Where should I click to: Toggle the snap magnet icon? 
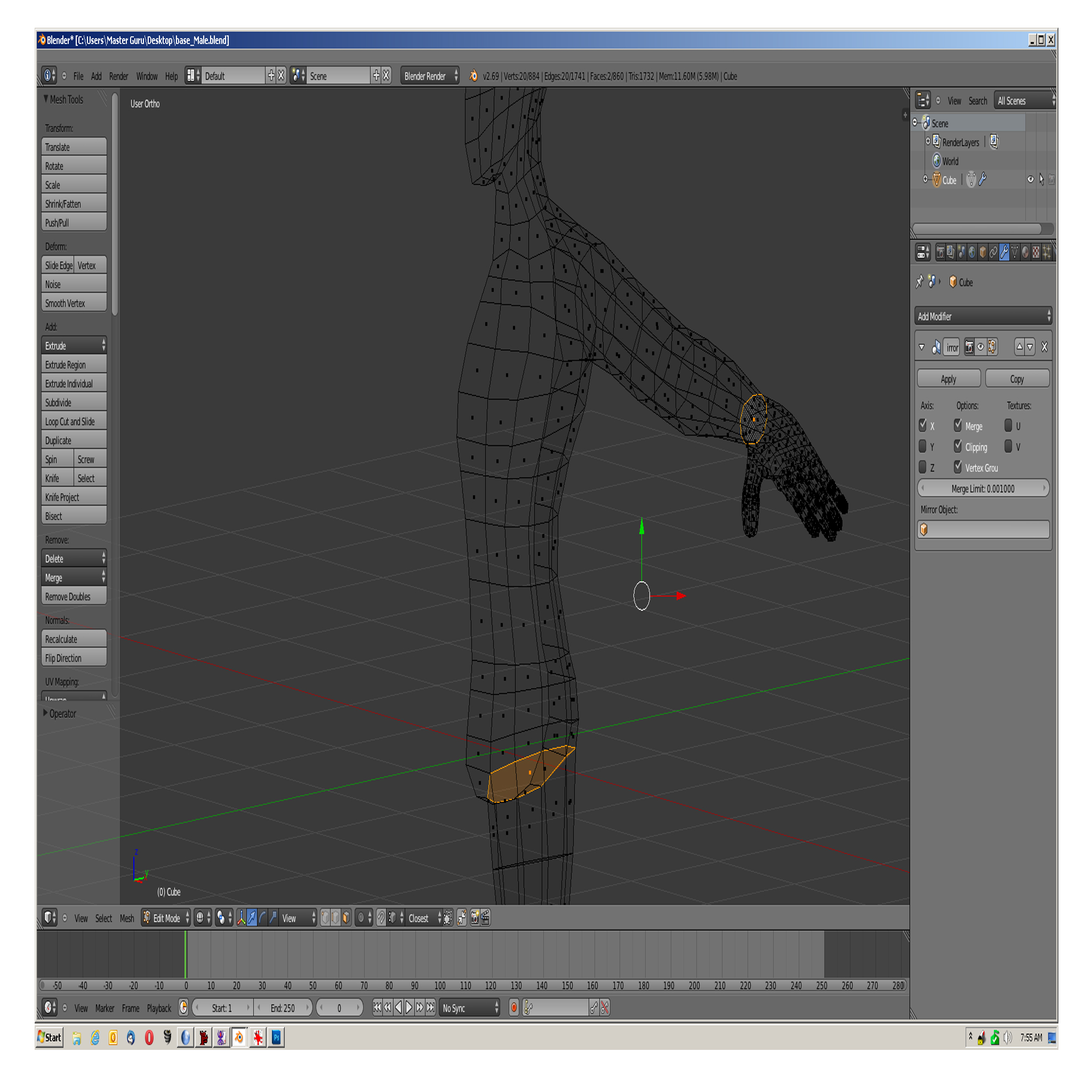[382, 918]
